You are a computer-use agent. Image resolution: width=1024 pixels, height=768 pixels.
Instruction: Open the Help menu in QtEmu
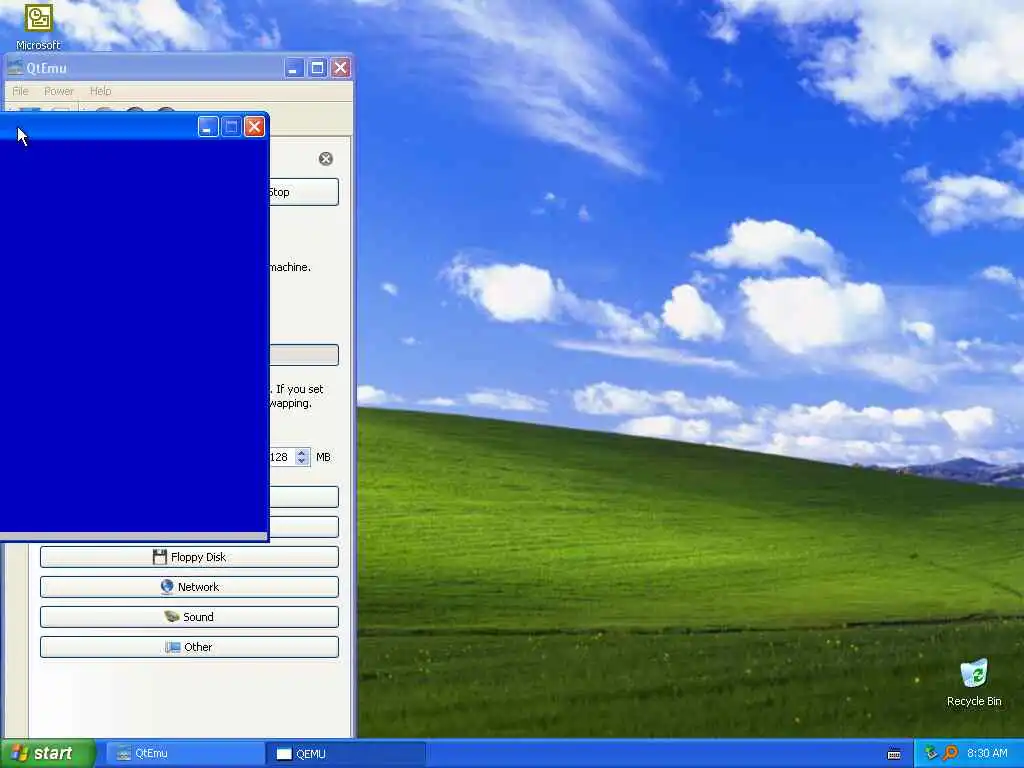(100, 91)
